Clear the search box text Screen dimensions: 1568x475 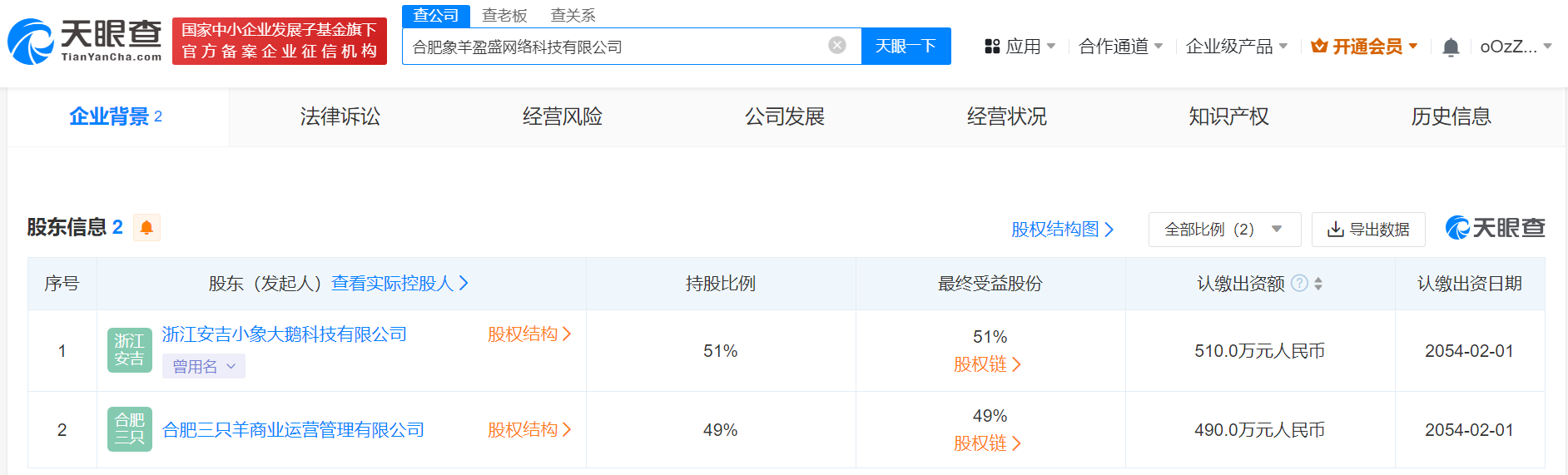pos(837,46)
